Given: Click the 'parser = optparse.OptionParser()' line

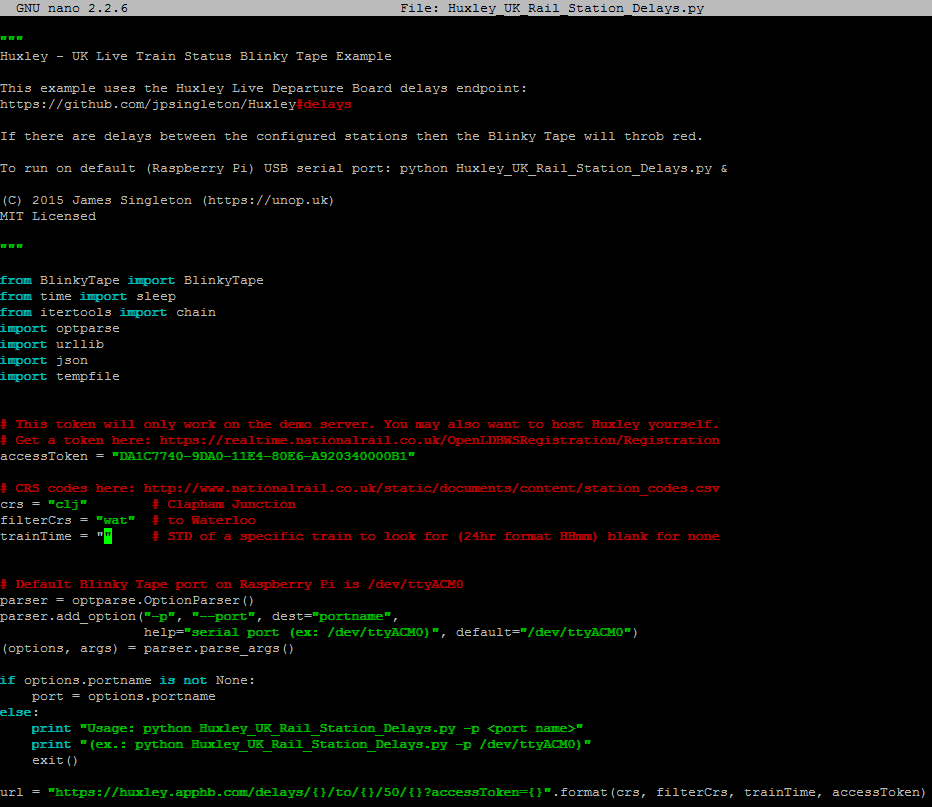Looking at the screenshot, I should point(128,601).
